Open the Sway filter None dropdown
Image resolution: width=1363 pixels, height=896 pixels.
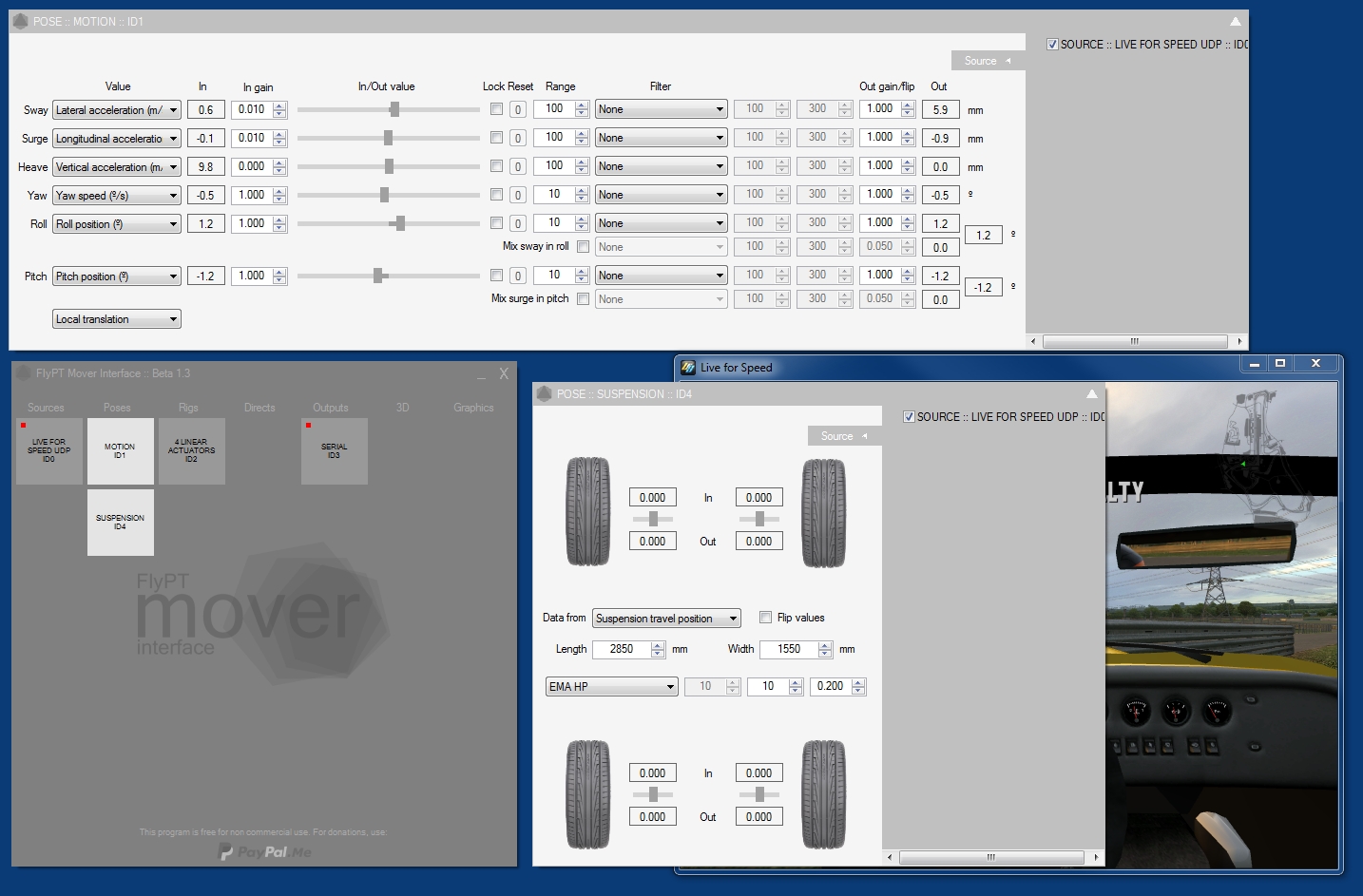pyautogui.click(x=662, y=109)
